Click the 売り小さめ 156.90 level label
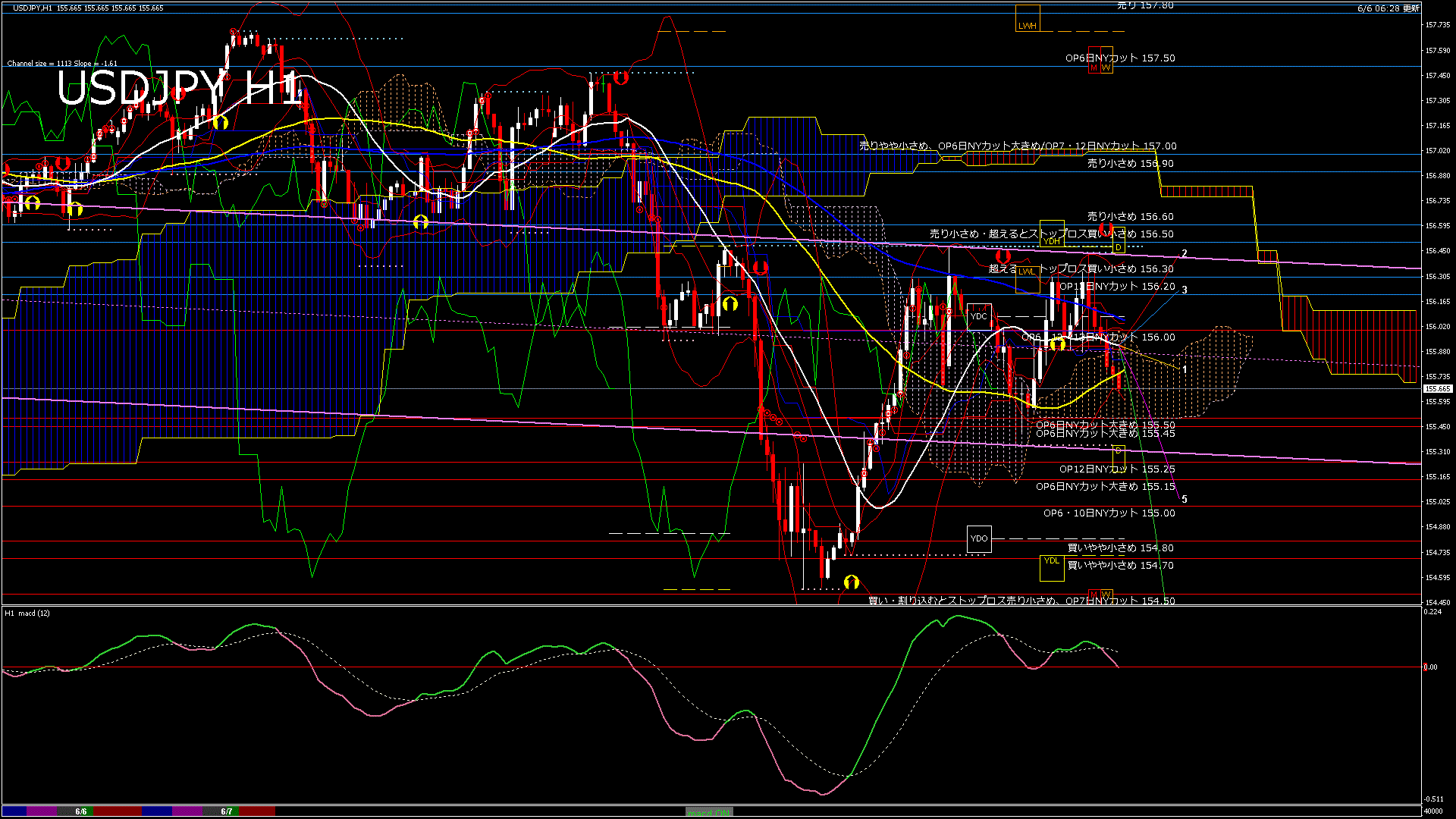Screen dimensions: 1456x819 1130,163
